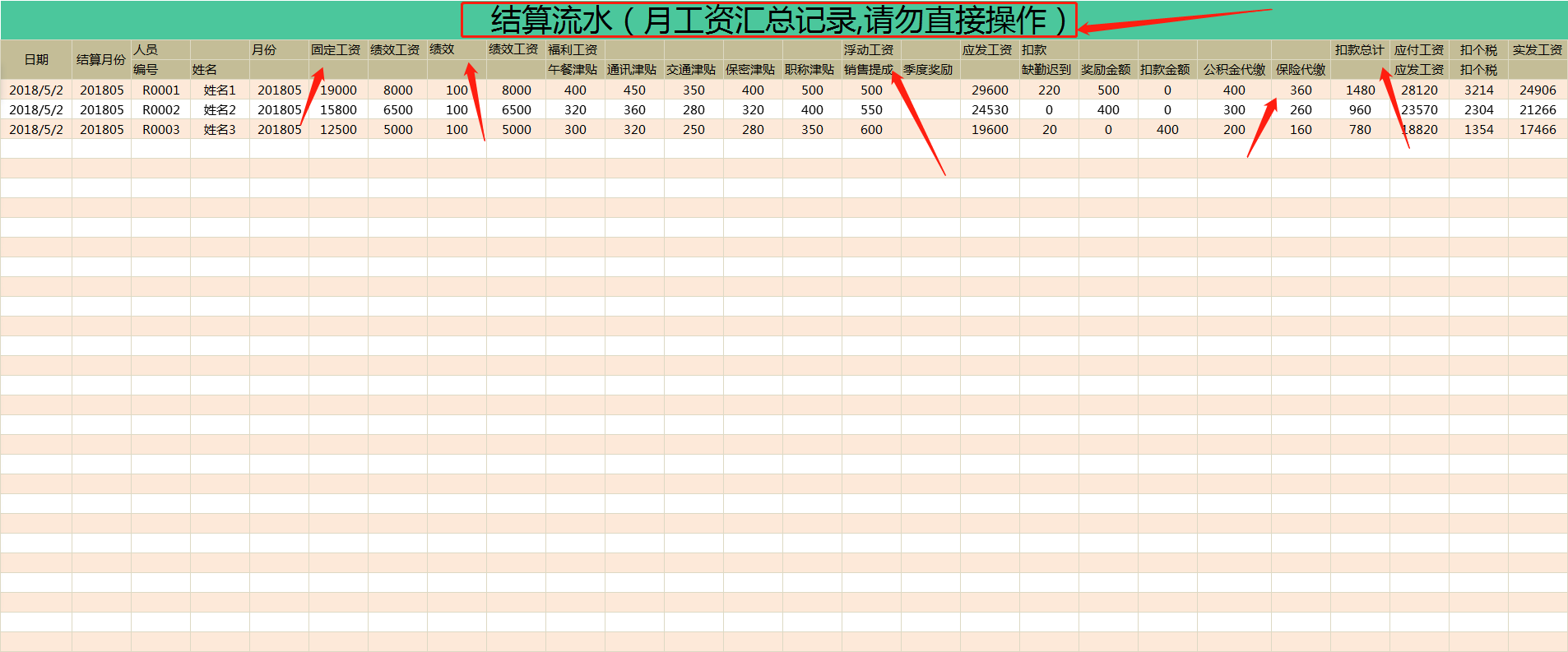Click the 姓名3 name cell
Viewport: 1568px width, 652px height.
(x=220, y=129)
